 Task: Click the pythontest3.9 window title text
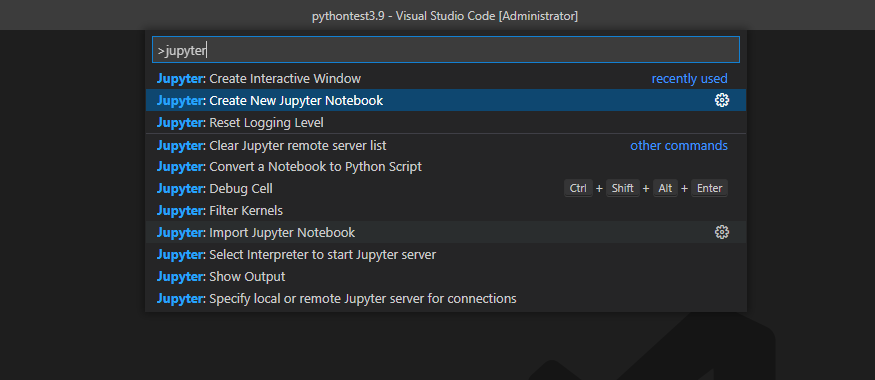(445, 16)
